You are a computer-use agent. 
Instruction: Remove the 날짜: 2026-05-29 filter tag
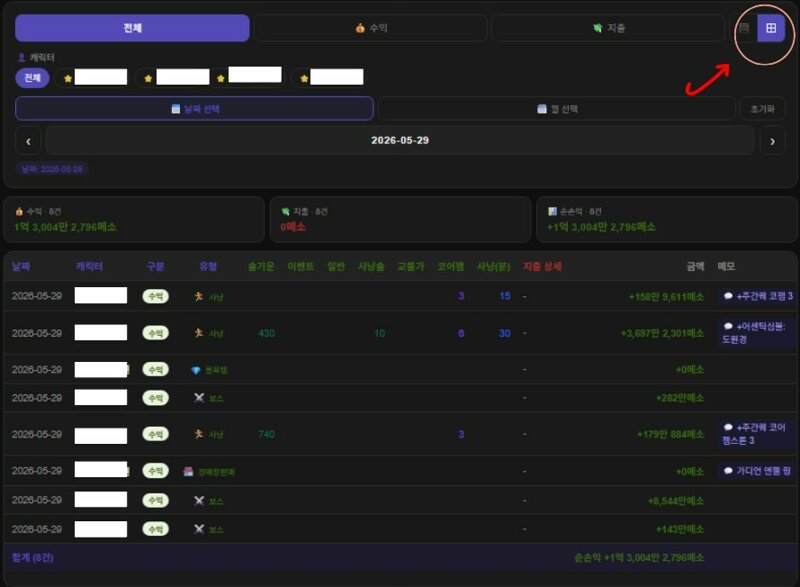(52, 169)
